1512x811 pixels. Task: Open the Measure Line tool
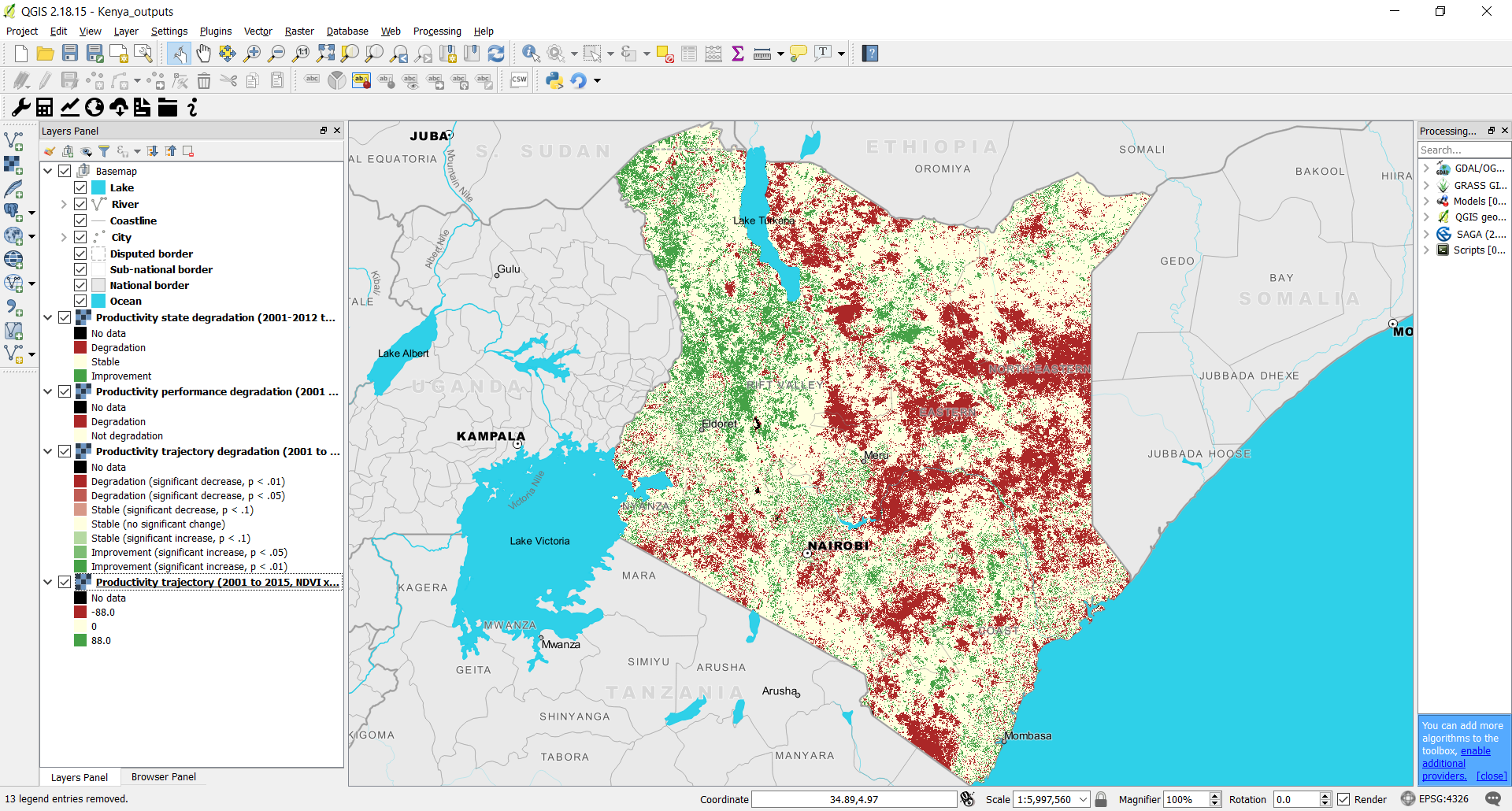click(x=761, y=54)
